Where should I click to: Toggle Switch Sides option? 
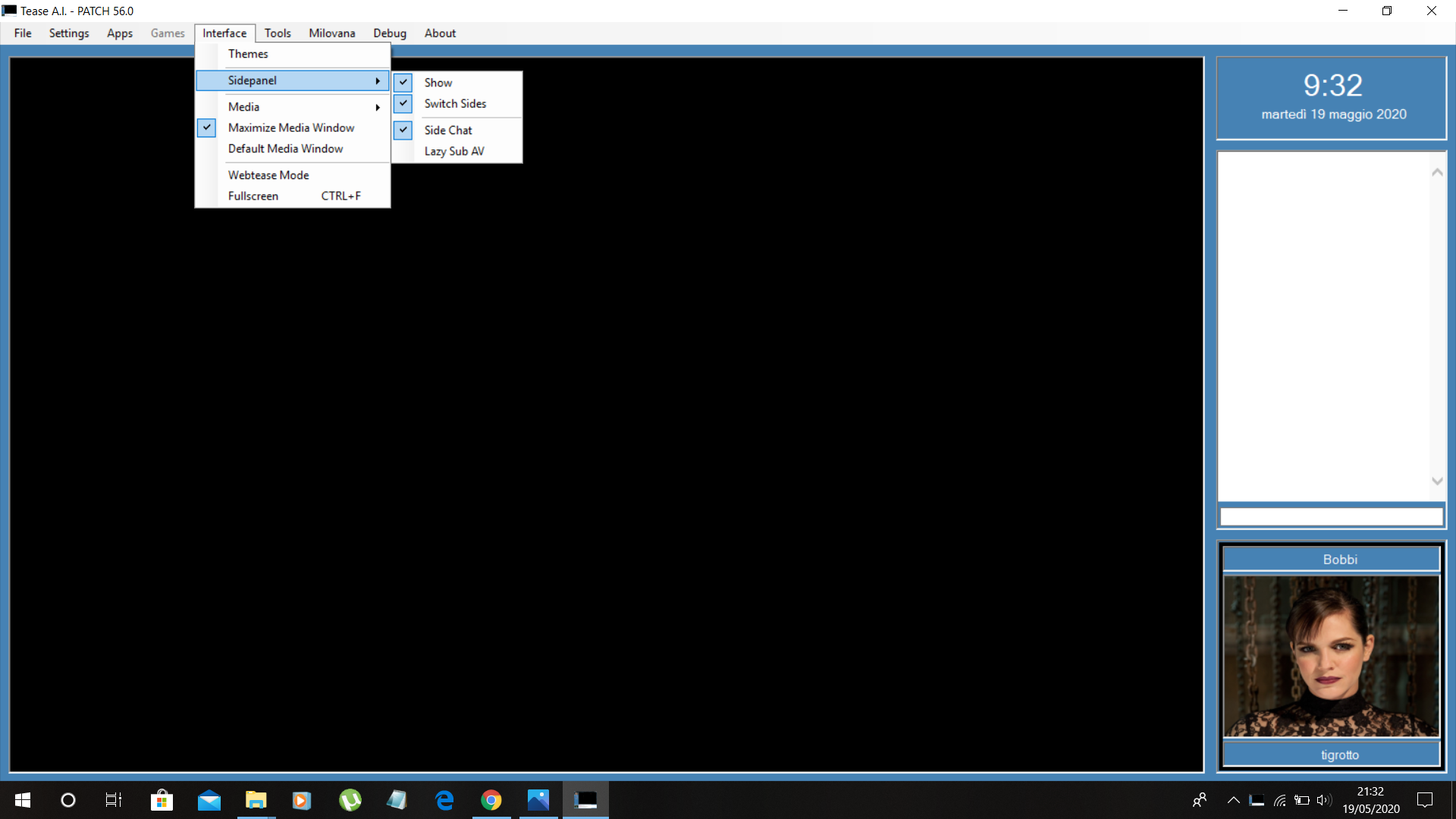point(457,103)
